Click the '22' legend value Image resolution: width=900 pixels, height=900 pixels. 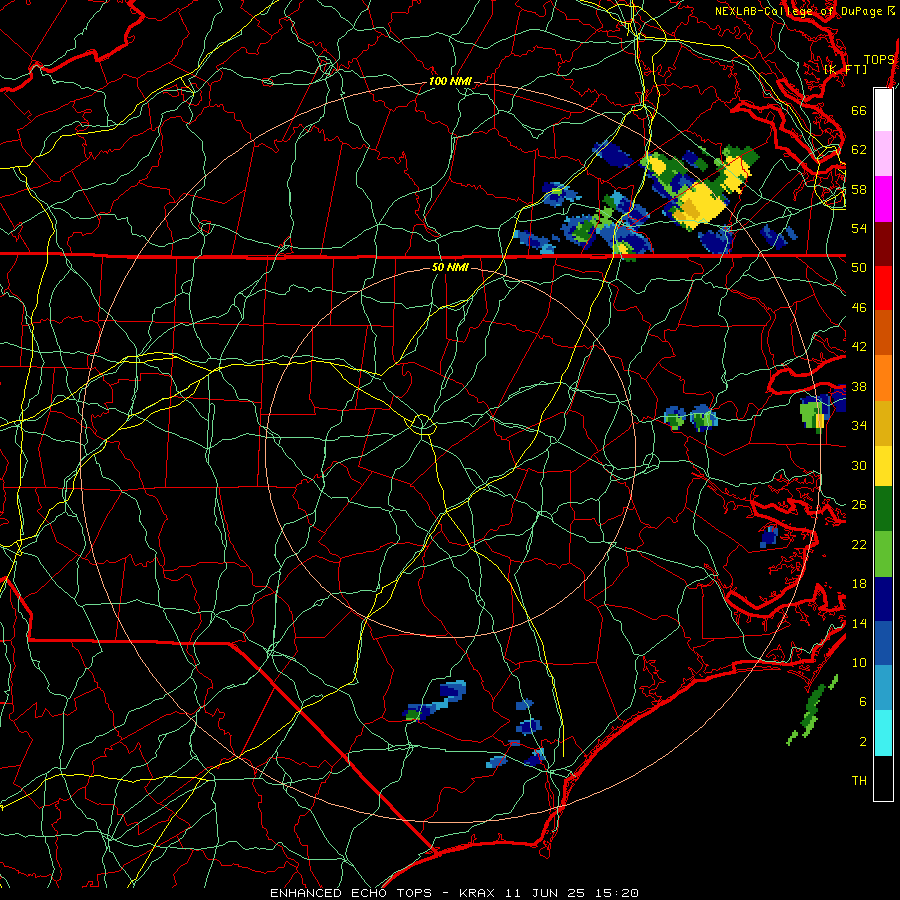859,544
